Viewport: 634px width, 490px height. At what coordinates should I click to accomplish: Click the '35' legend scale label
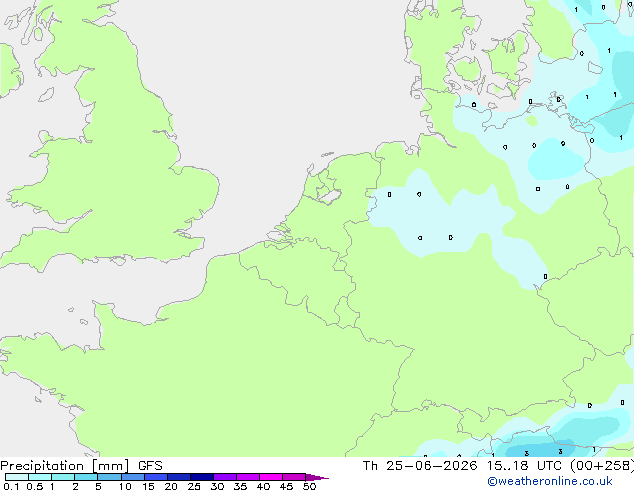[x=240, y=486]
